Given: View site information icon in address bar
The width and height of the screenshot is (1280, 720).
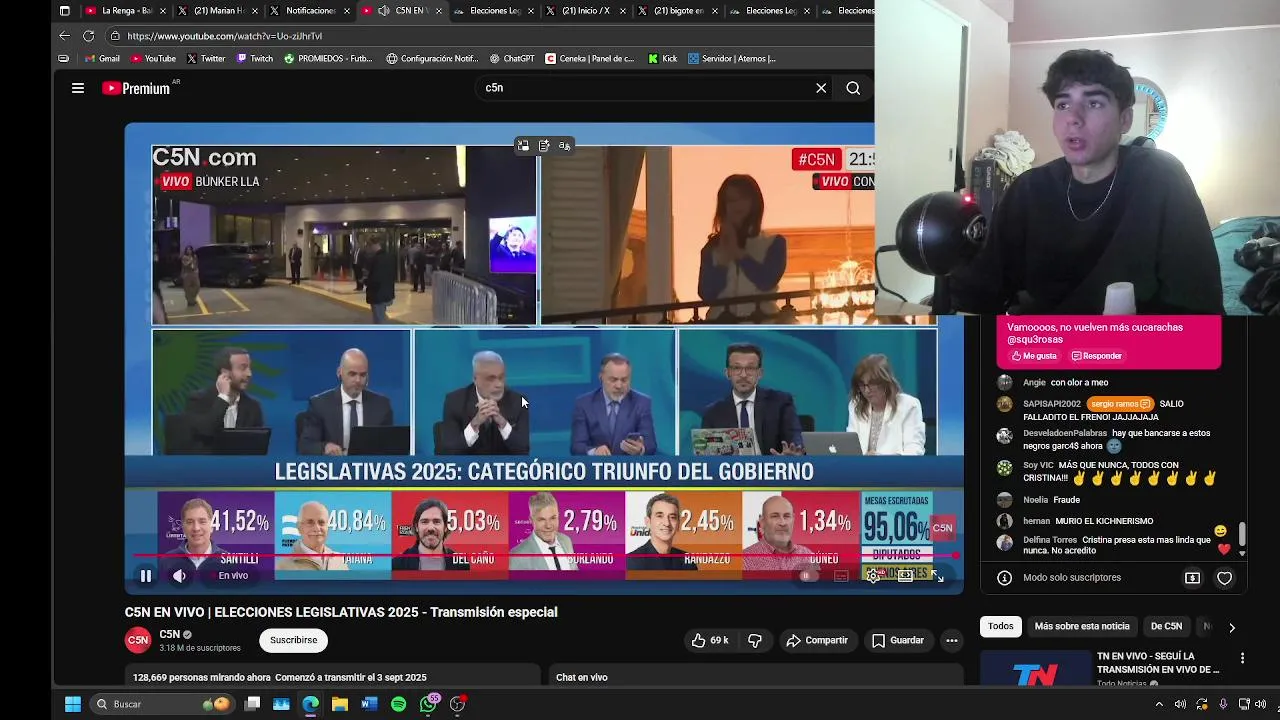Looking at the screenshot, I should pyautogui.click(x=117, y=36).
